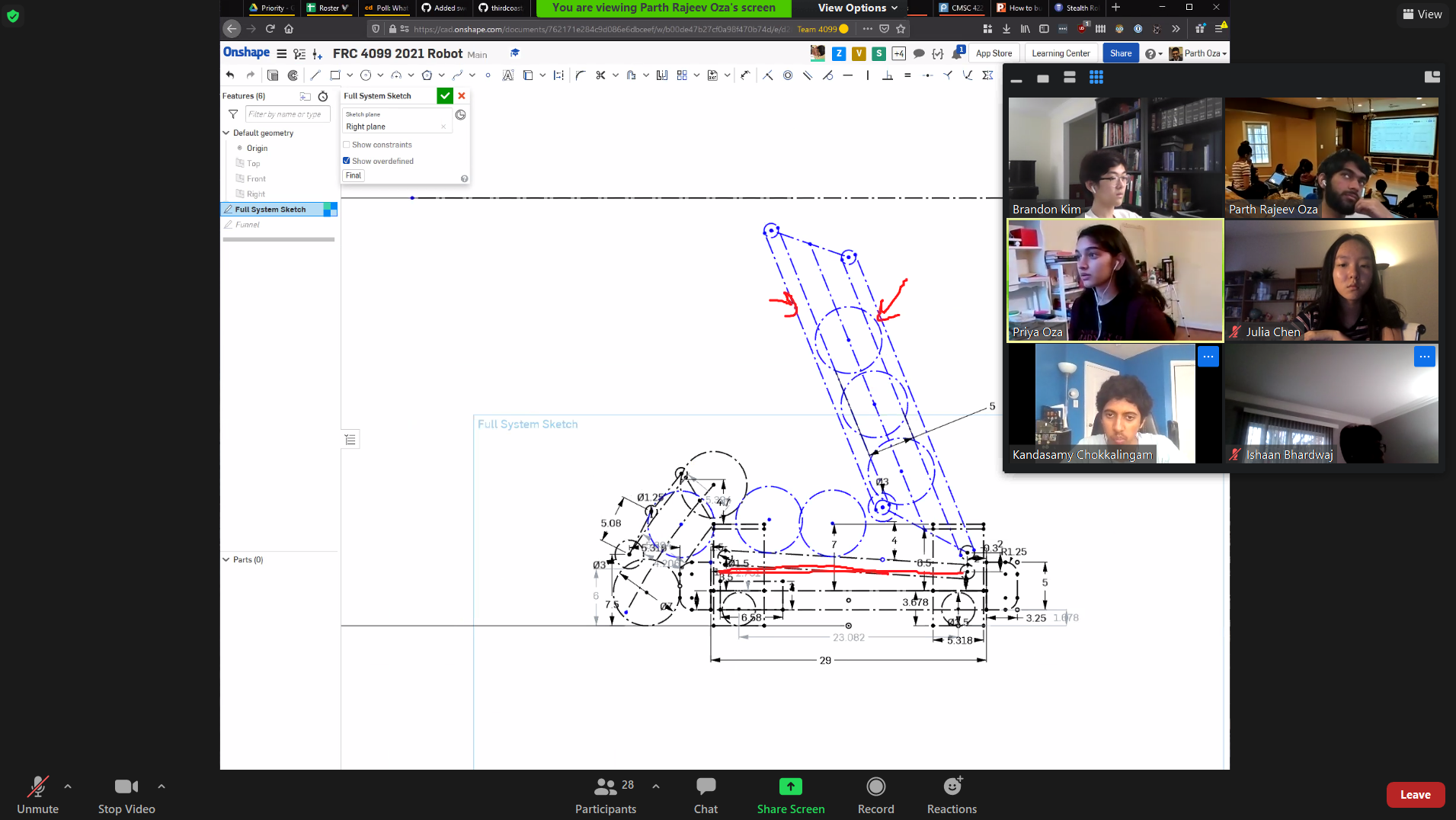Accept the Full System Sketch with green checkmark
1456x820 pixels.
[x=445, y=96]
